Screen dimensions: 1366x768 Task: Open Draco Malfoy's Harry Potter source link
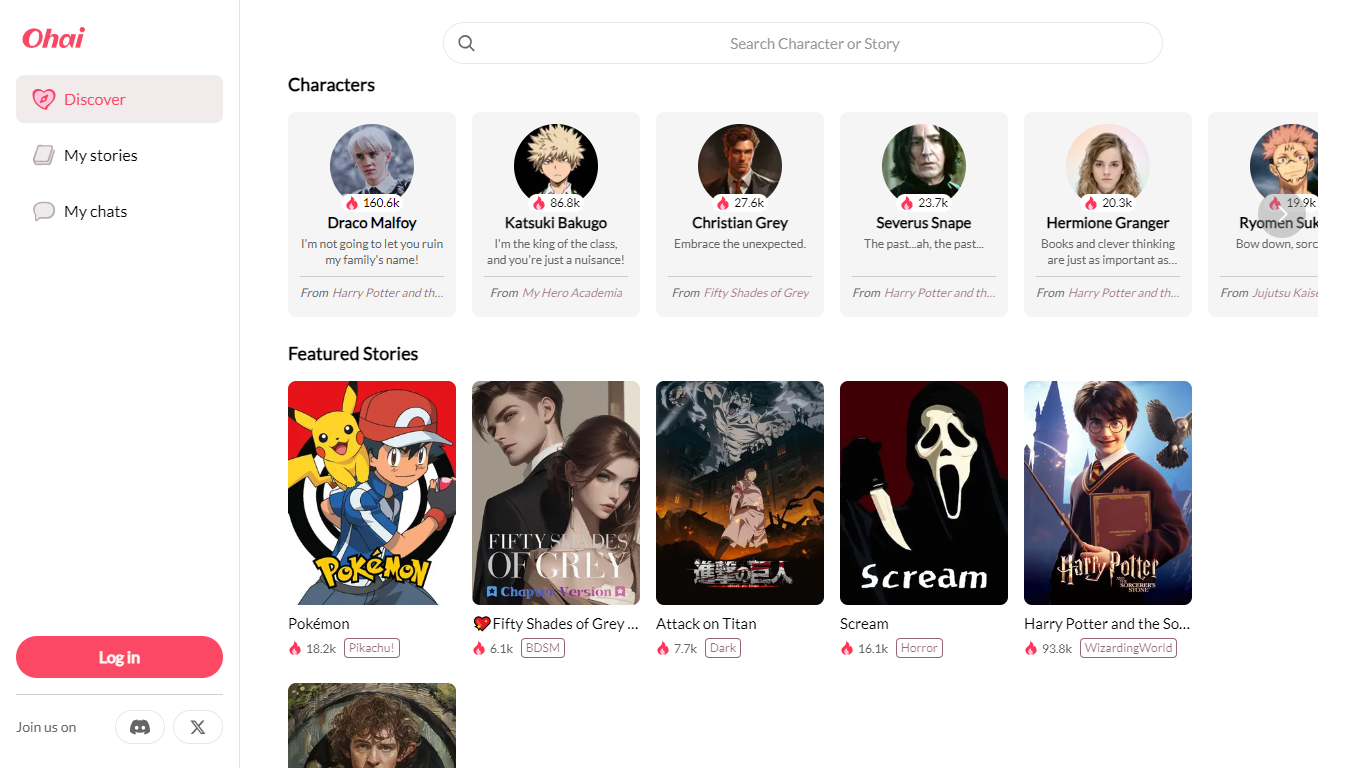(x=388, y=293)
